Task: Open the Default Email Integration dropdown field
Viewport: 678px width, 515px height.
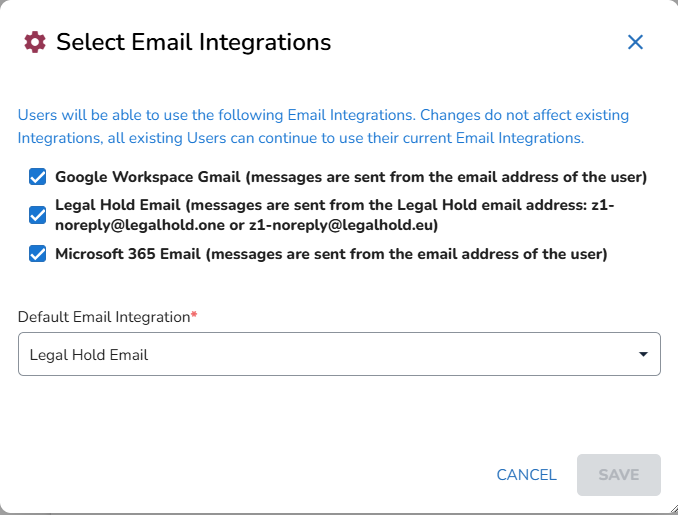Action: pos(339,354)
